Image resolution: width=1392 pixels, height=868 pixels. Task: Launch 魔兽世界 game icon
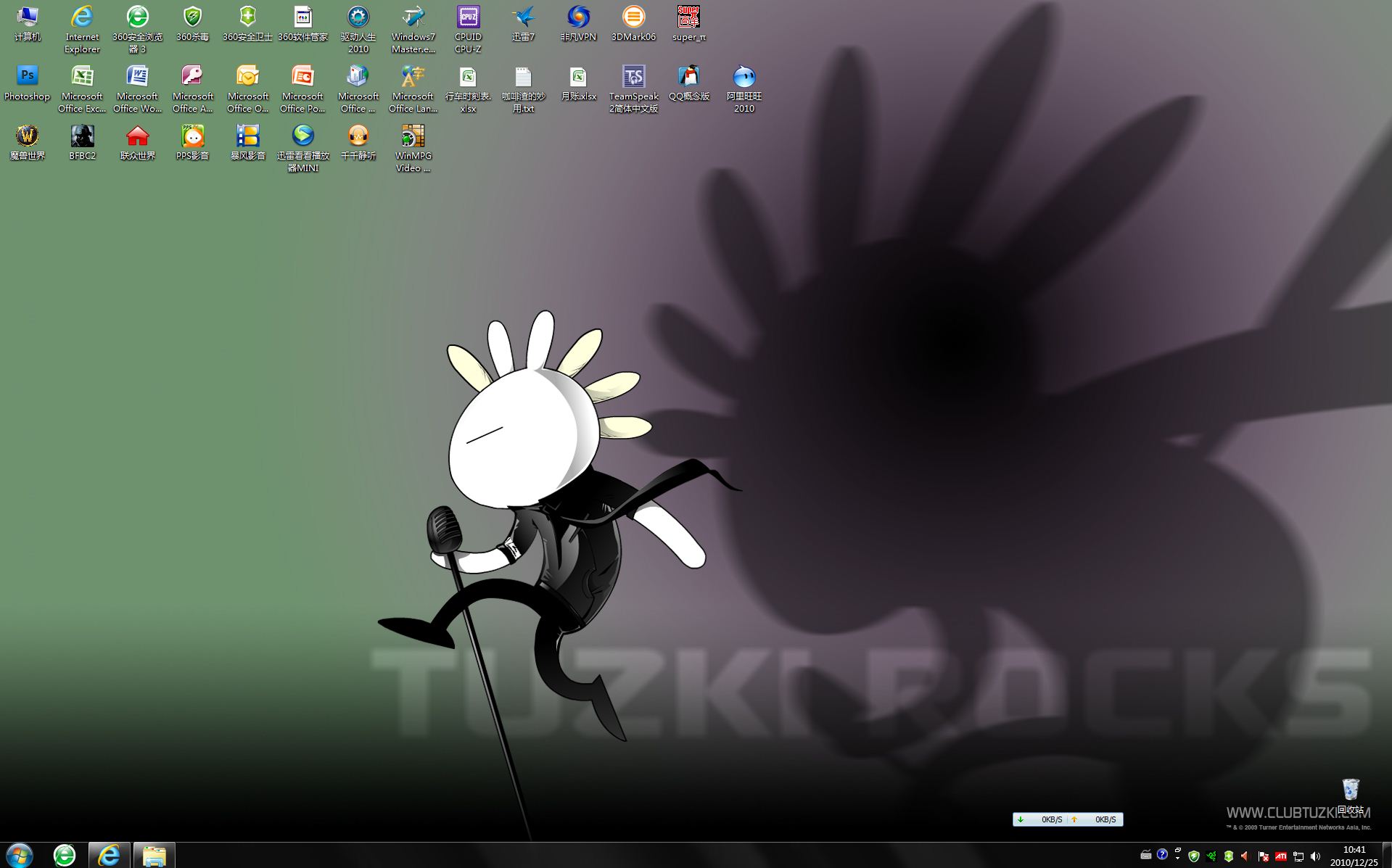[x=27, y=143]
